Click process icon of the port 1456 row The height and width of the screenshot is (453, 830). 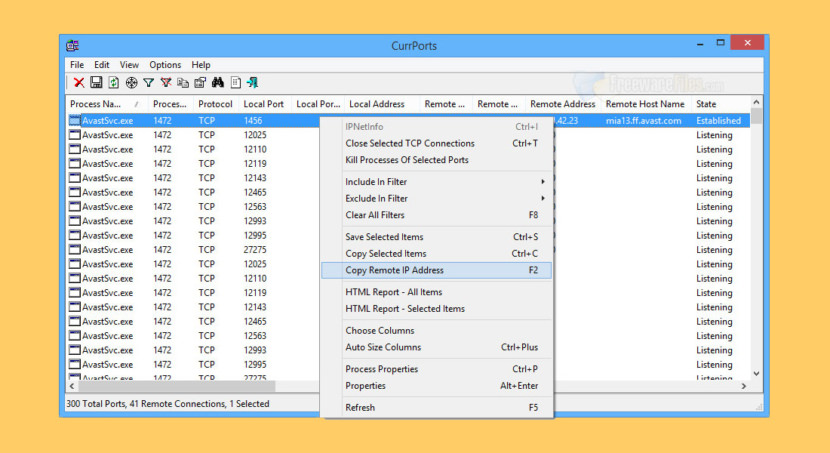pos(75,121)
